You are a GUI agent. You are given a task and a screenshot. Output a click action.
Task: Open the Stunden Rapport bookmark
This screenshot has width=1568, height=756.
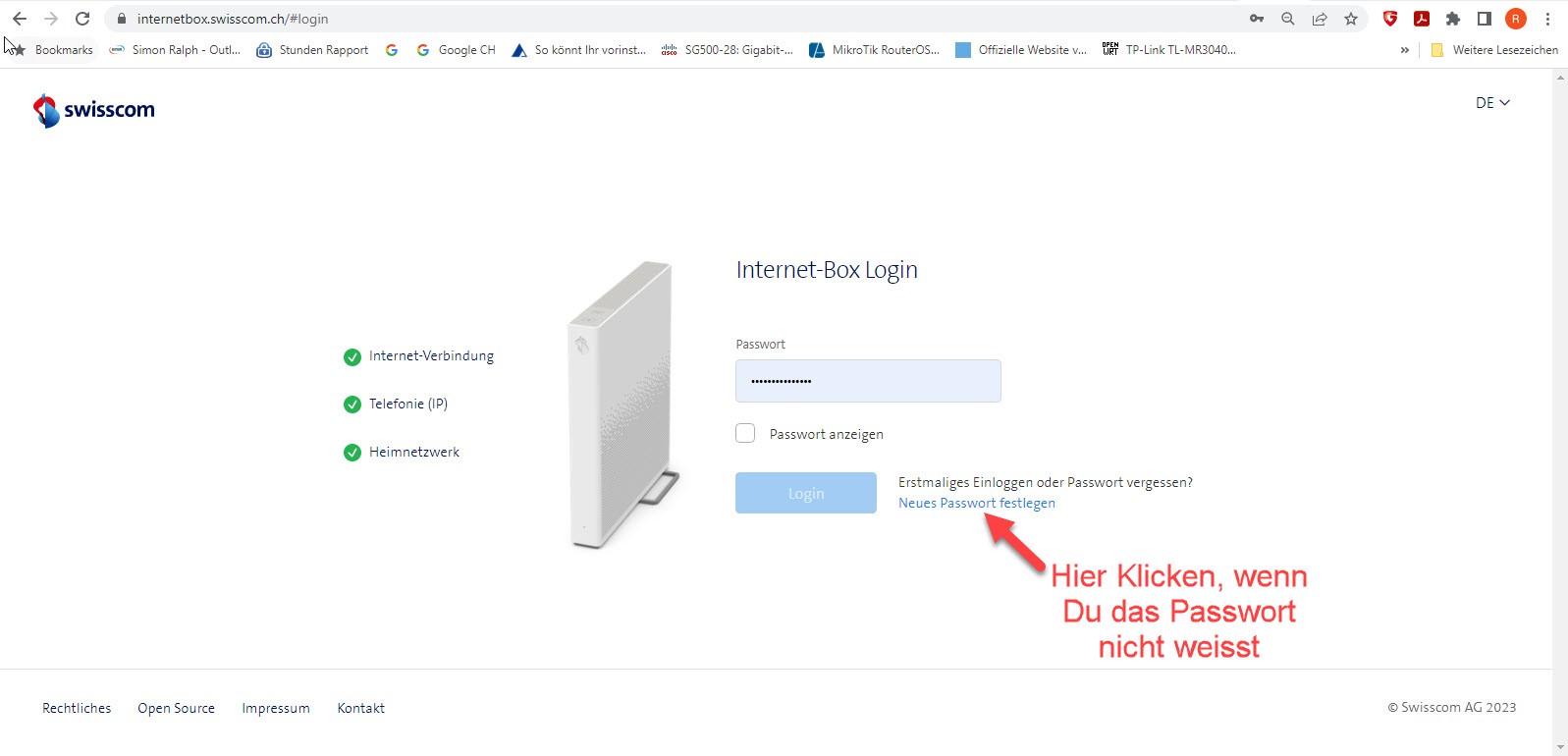312,50
